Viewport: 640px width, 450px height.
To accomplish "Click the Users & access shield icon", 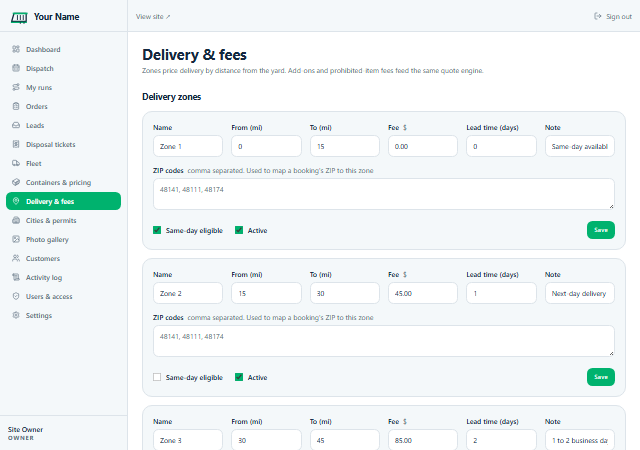I will pos(16,296).
